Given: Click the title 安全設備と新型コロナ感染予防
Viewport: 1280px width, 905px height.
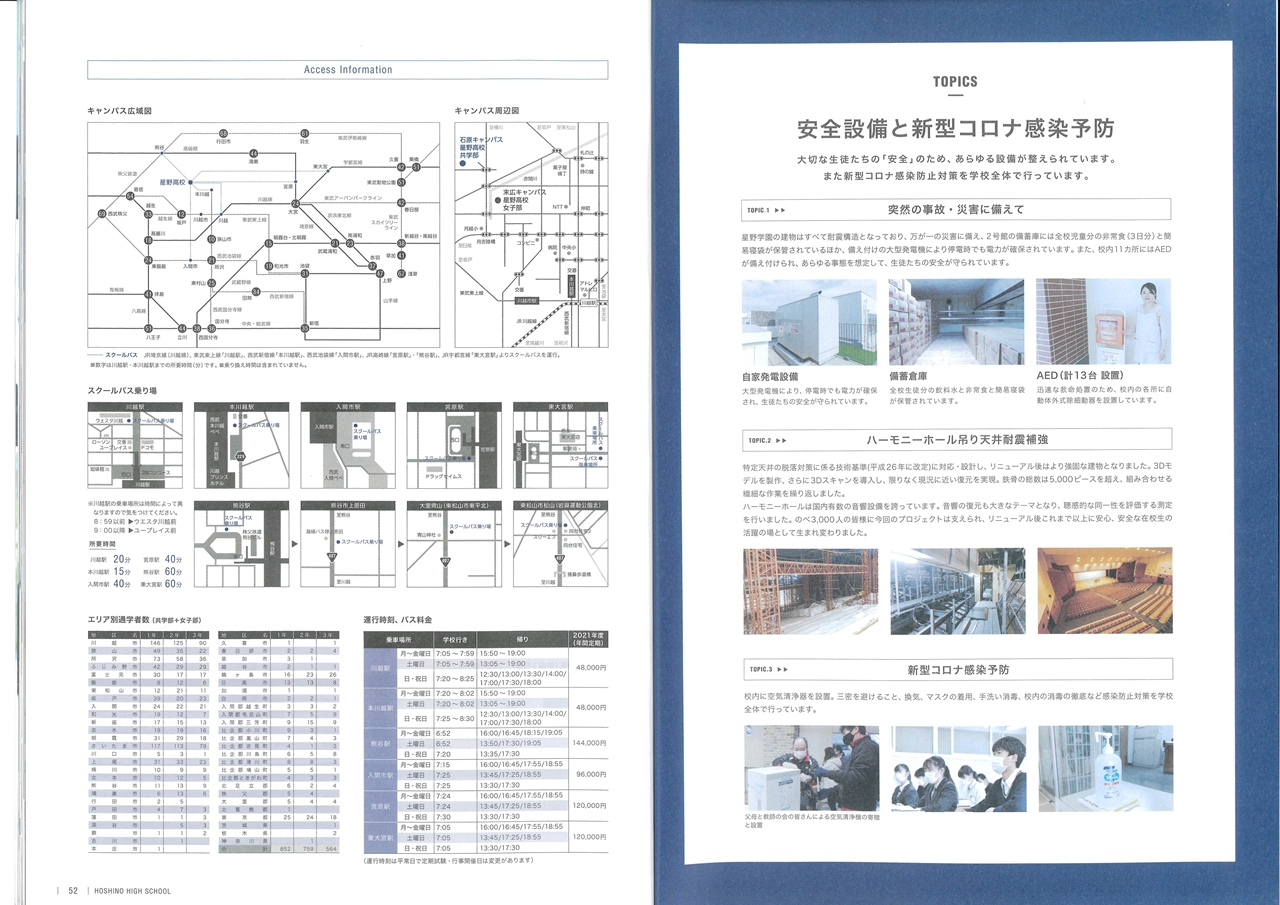Looking at the screenshot, I should coord(955,129).
